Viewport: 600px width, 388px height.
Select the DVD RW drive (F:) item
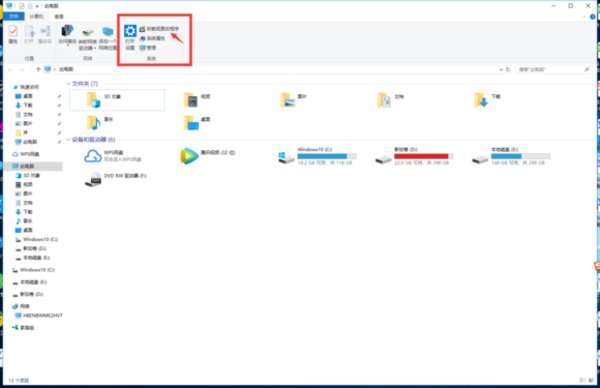pyautogui.click(x=116, y=179)
